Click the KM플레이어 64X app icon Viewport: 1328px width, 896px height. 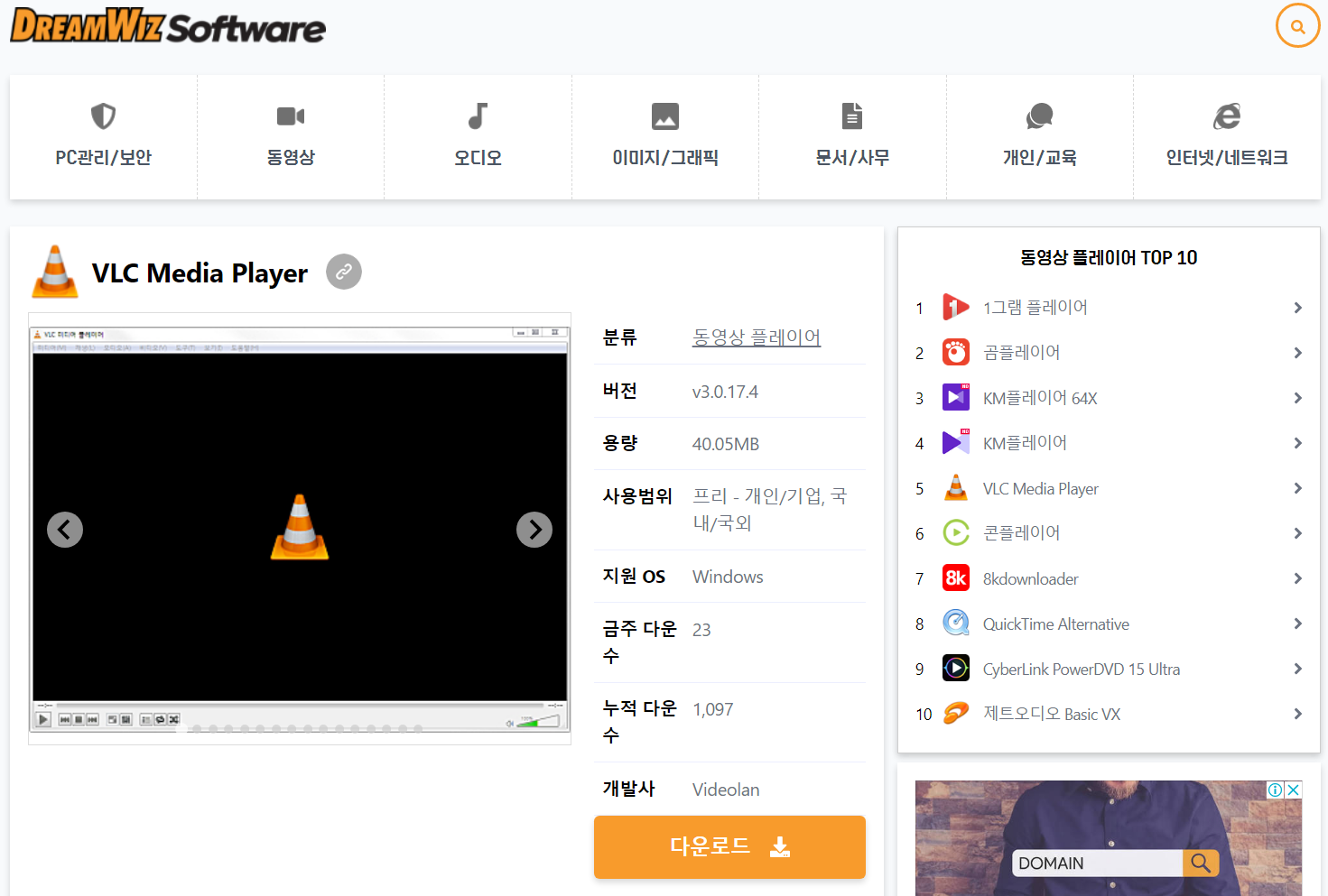955,397
